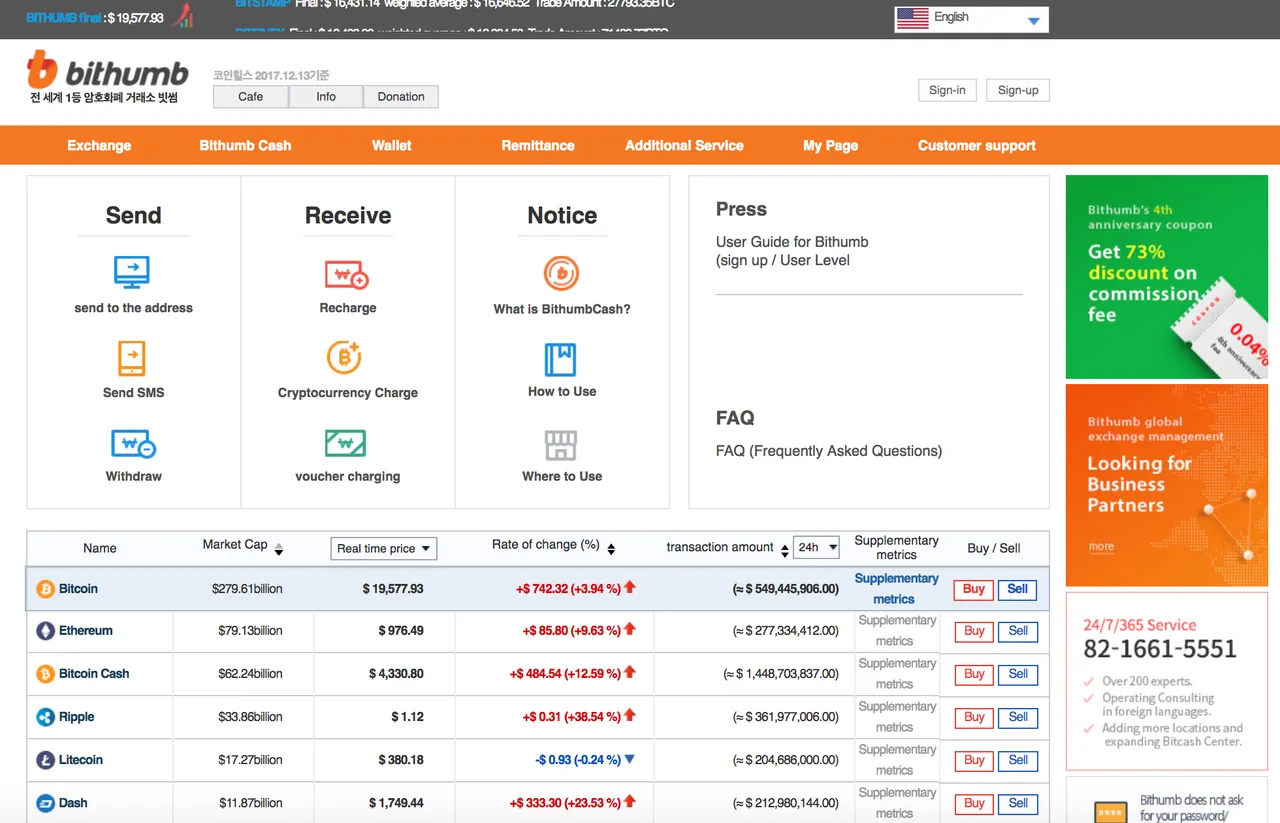Click Sell in the Ripple row

[1018, 718]
